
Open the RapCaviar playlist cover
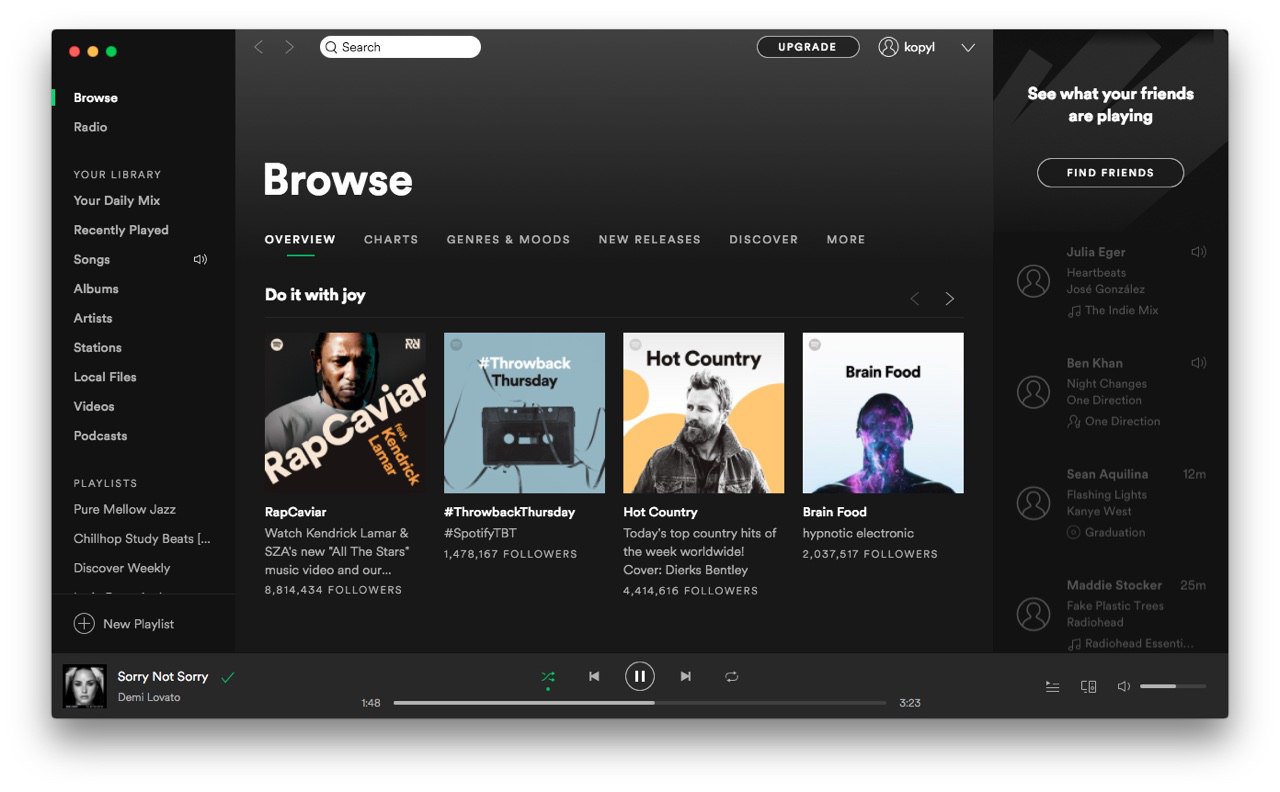click(x=345, y=413)
